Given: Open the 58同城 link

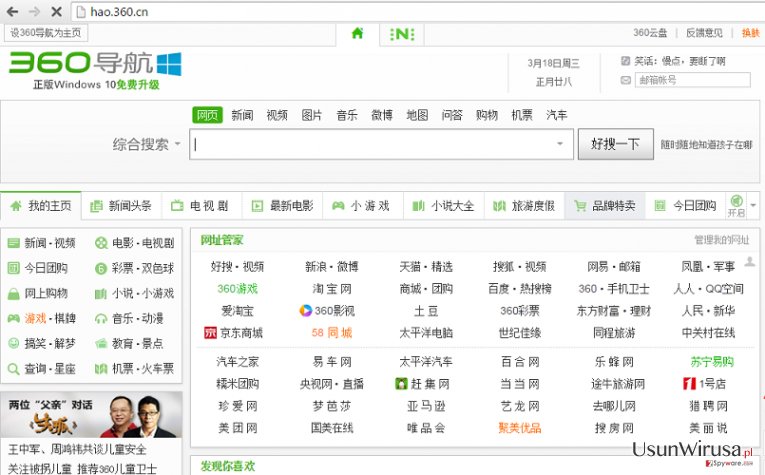Looking at the screenshot, I should (332, 333).
